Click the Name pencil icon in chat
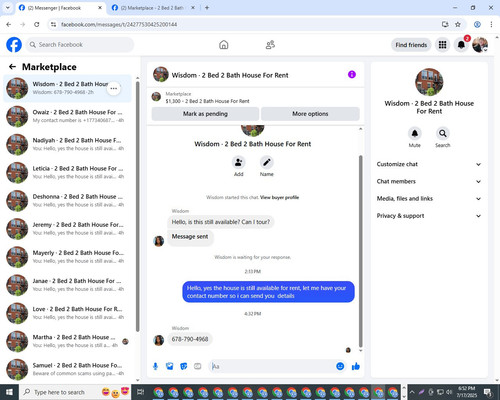500x400 pixels. click(267, 162)
